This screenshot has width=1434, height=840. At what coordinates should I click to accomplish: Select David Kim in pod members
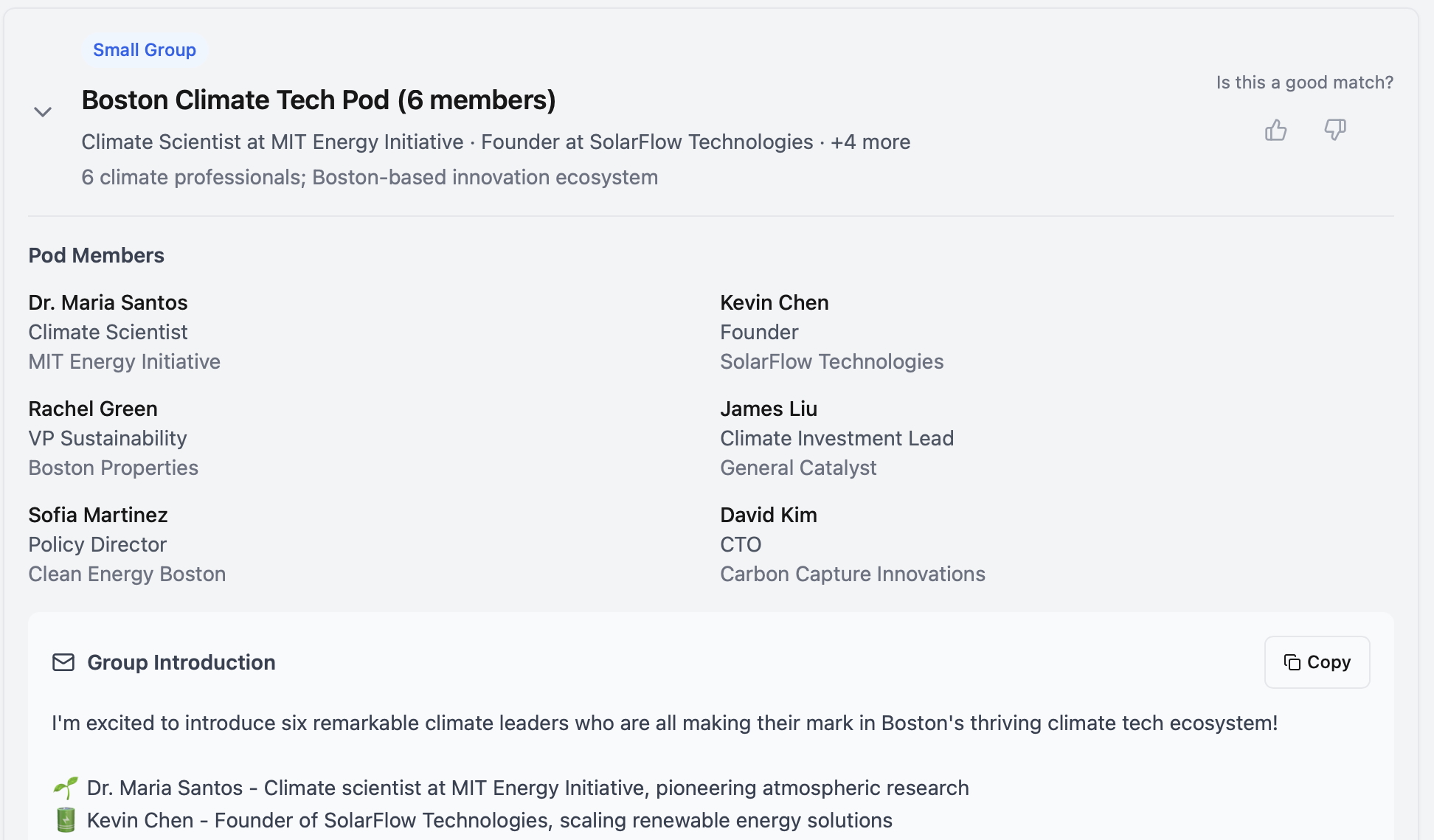[x=768, y=515]
